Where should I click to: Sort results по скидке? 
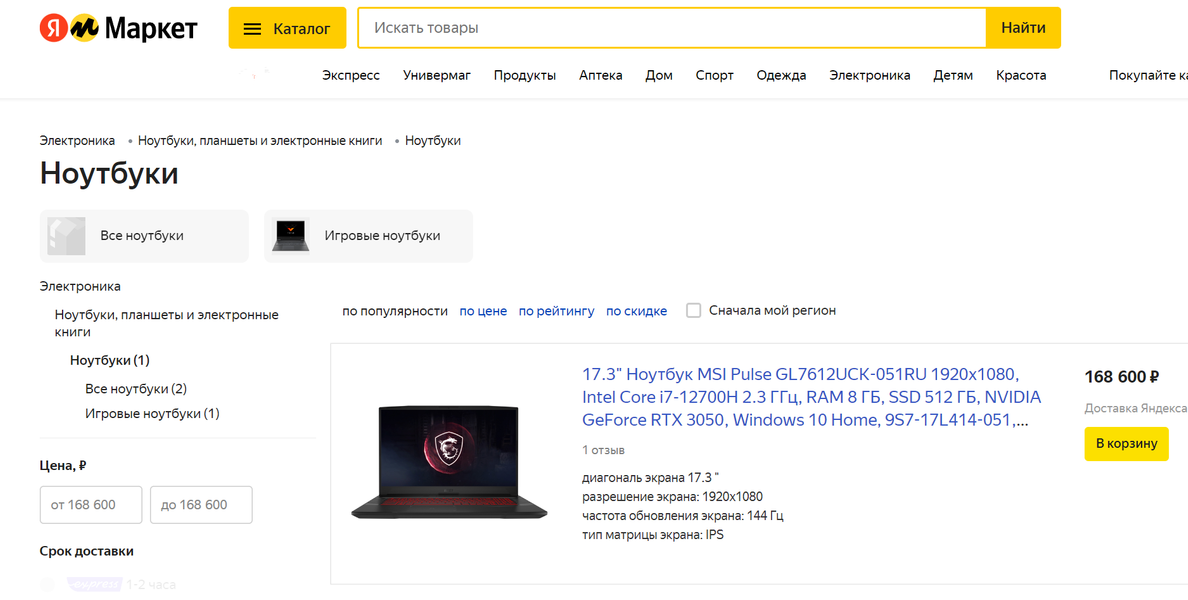click(x=636, y=311)
